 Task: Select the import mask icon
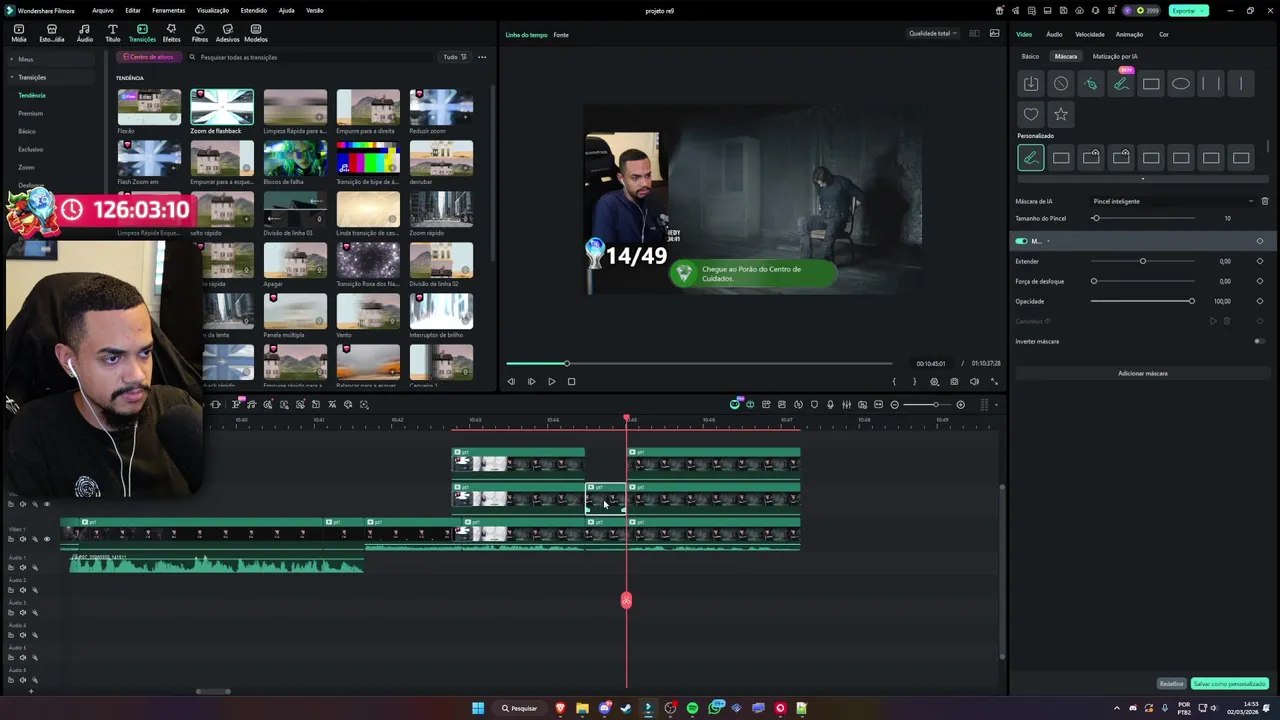tap(1031, 84)
